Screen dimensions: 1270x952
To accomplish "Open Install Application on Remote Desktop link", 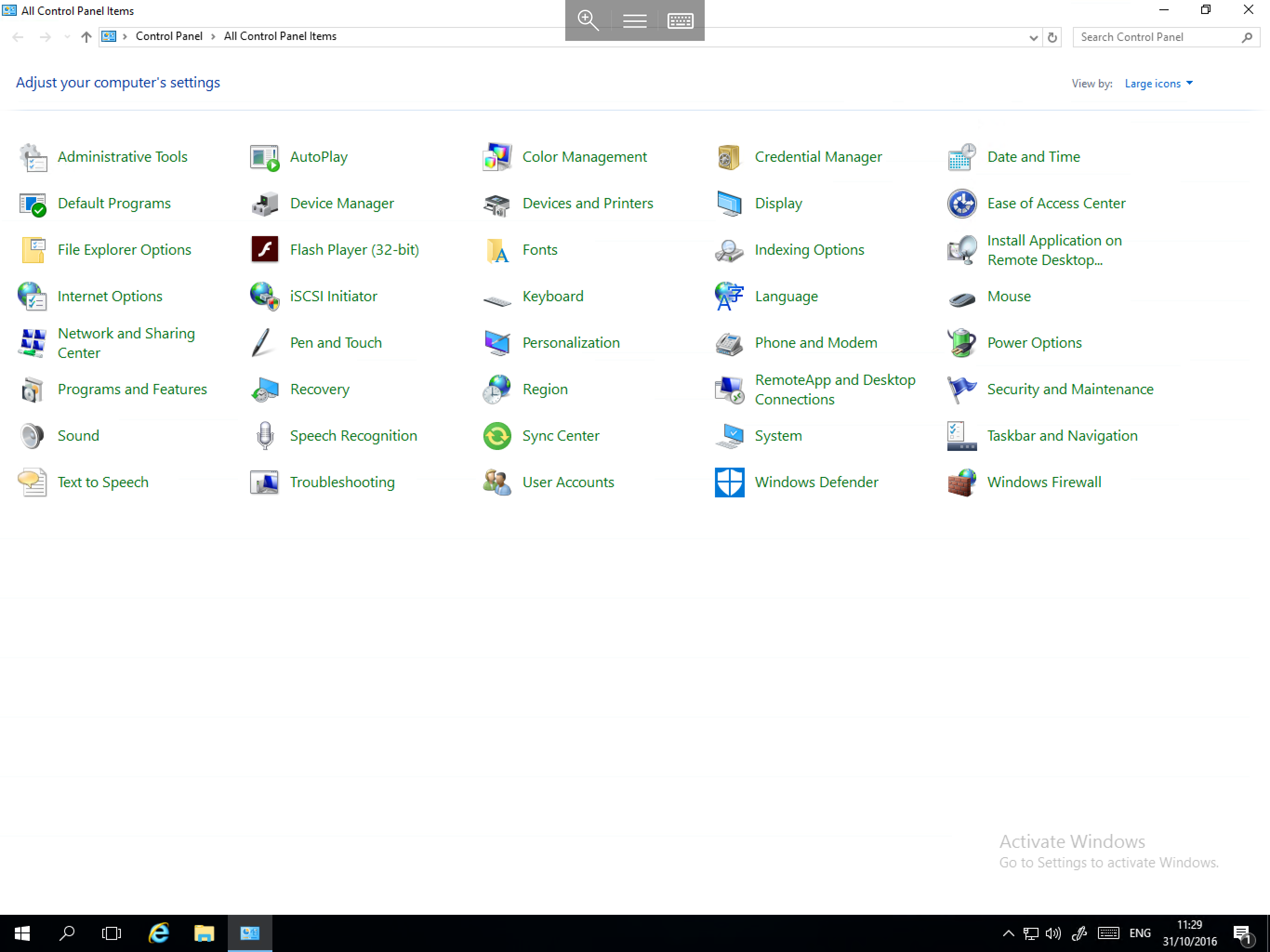I will pyautogui.click(x=1054, y=250).
